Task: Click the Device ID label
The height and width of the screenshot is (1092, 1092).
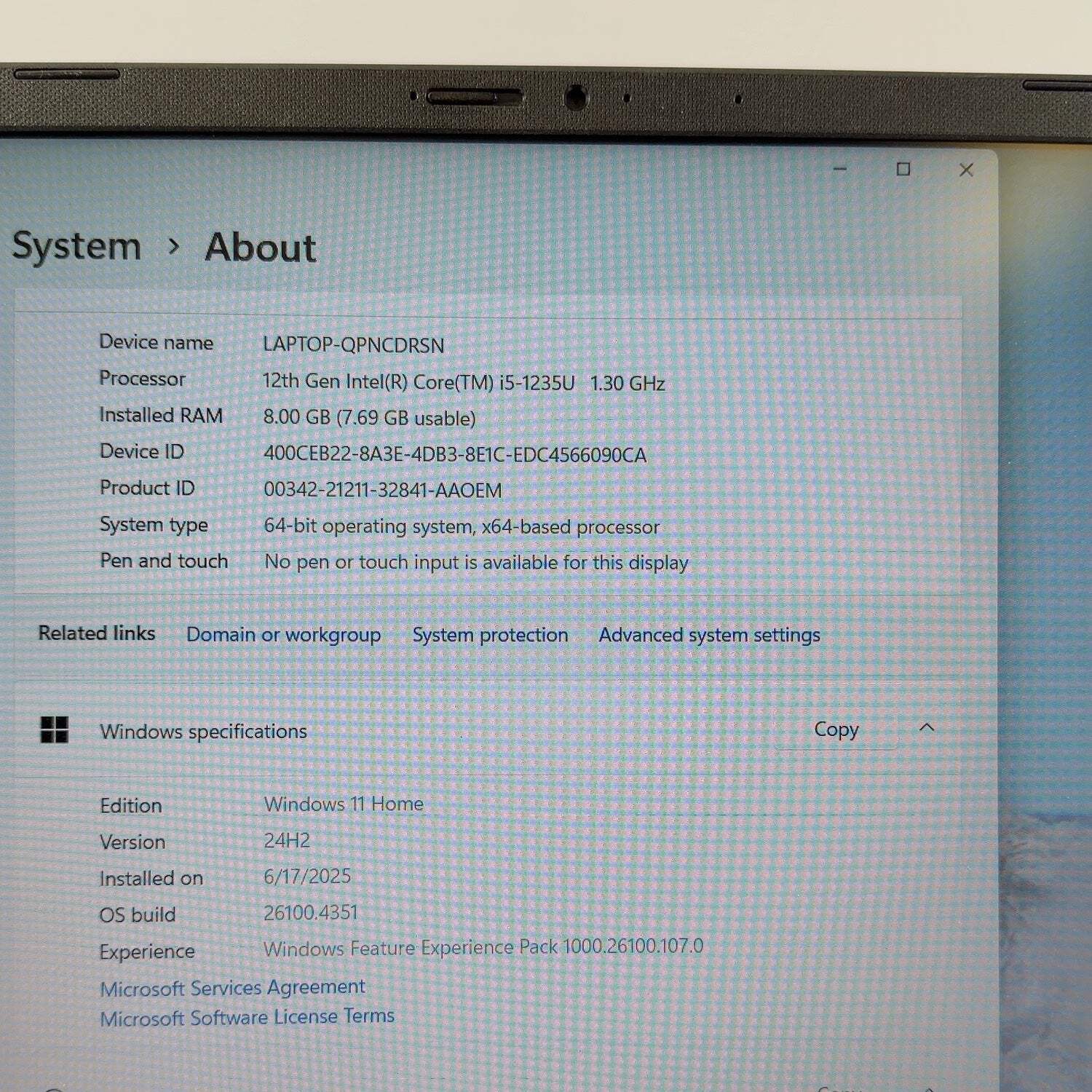Action: (x=141, y=451)
